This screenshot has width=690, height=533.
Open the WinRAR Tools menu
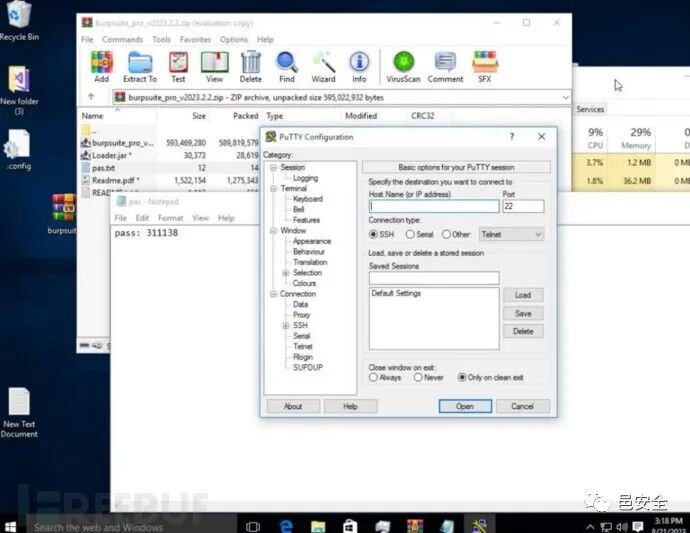pyautogui.click(x=161, y=39)
